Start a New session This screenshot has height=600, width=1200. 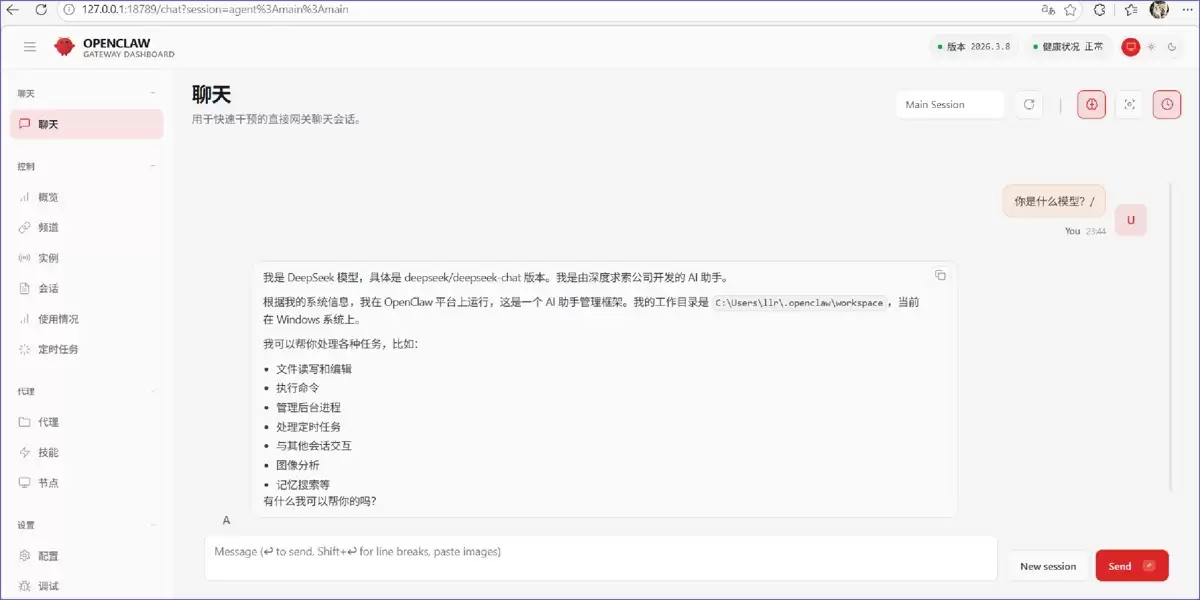point(1048,566)
